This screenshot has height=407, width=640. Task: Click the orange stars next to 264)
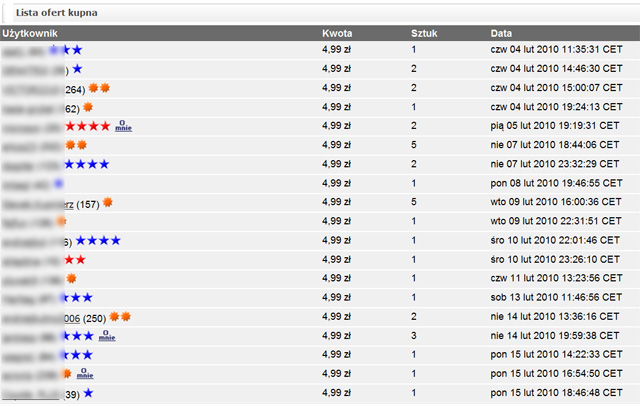click(x=98, y=88)
